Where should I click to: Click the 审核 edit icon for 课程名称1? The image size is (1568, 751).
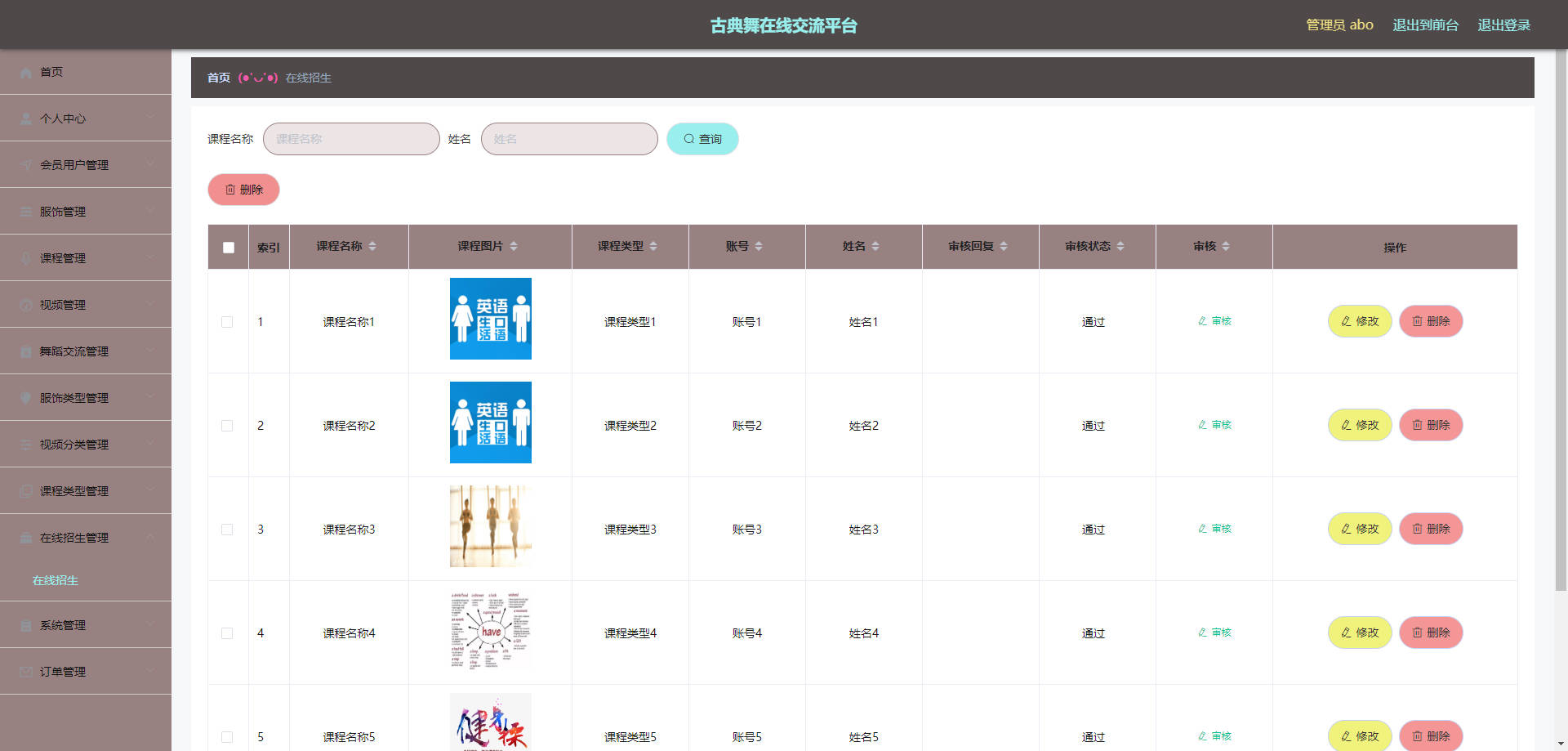(x=1202, y=321)
